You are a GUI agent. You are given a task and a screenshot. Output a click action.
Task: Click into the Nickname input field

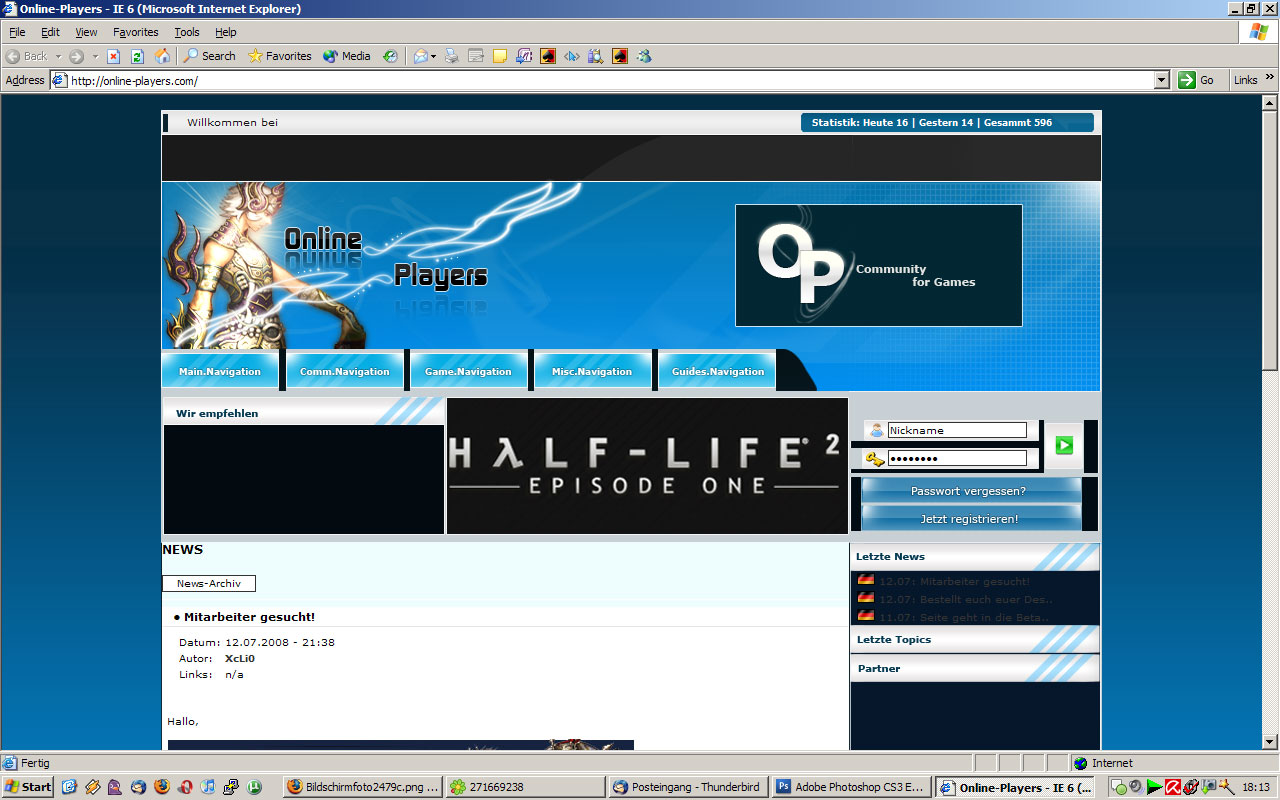click(x=956, y=430)
